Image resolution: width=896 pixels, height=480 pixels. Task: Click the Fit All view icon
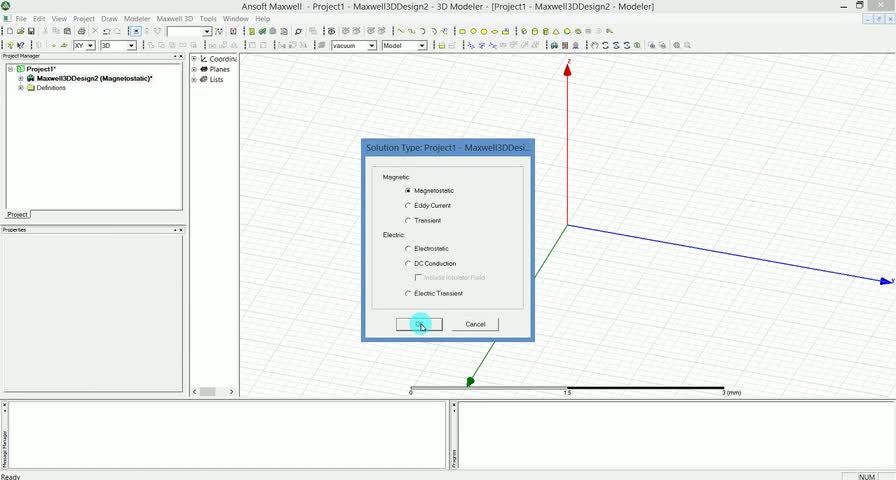pyautogui.click(x=677, y=45)
